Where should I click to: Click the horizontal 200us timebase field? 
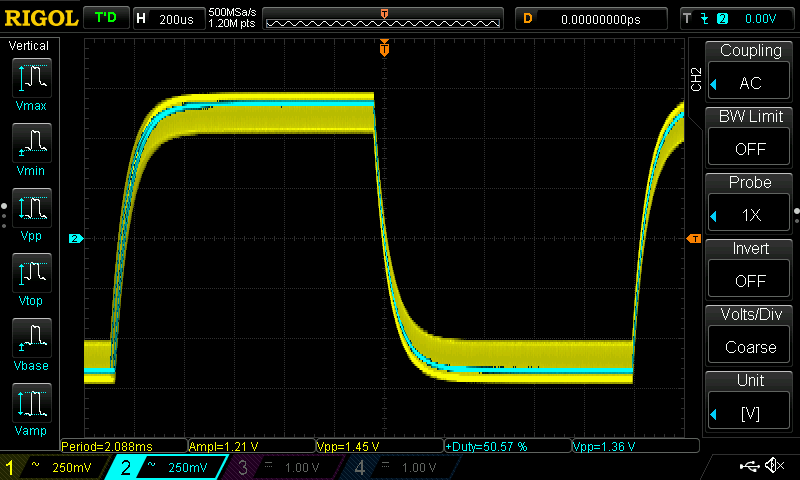coord(169,19)
